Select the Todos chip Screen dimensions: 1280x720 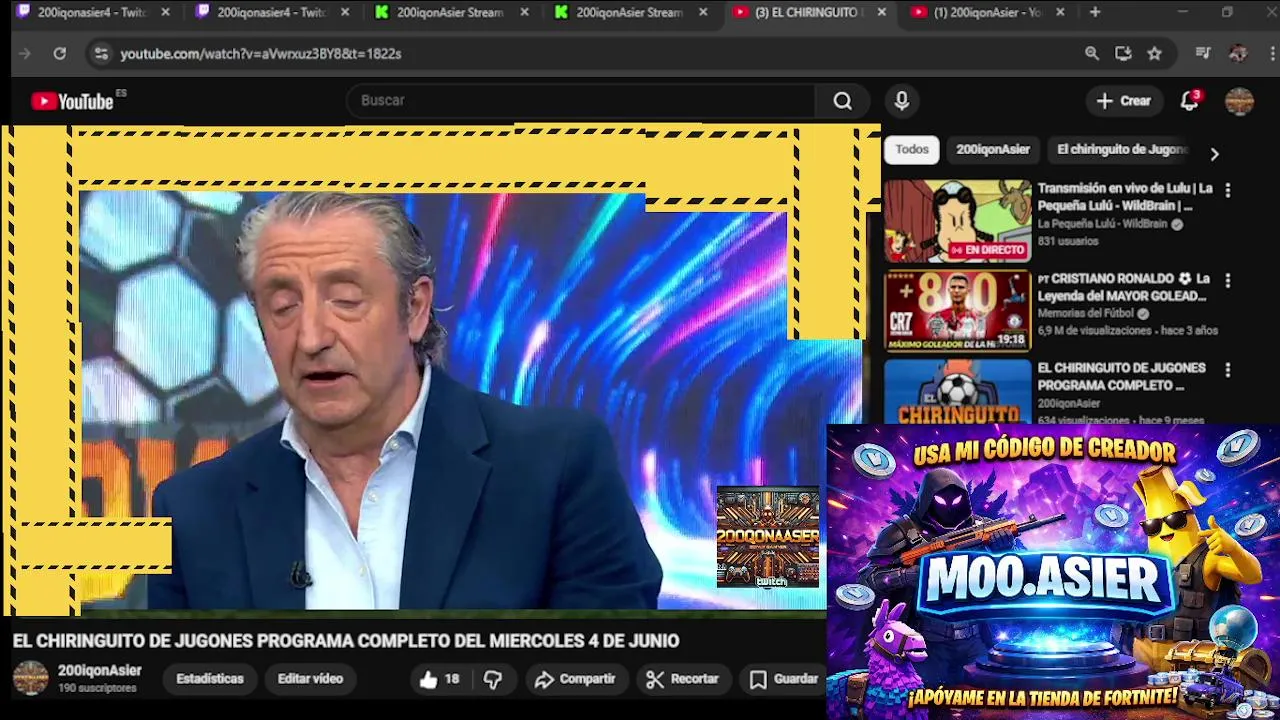click(912, 149)
